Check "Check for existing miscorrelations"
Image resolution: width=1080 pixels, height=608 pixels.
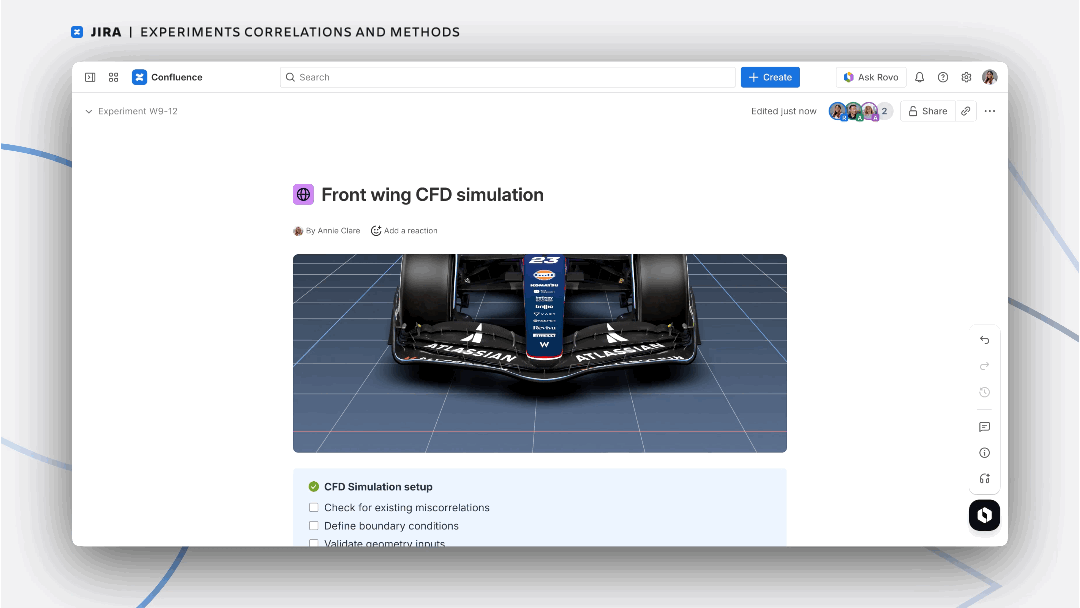[x=312, y=507]
